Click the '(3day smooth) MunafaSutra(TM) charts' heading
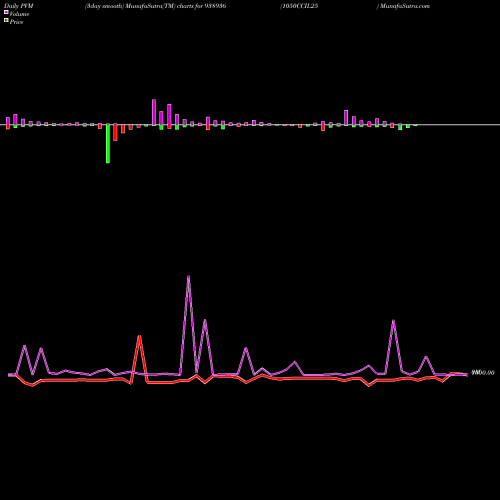Screen dimensions: 500x500 pyautogui.click(x=139, y=6)
